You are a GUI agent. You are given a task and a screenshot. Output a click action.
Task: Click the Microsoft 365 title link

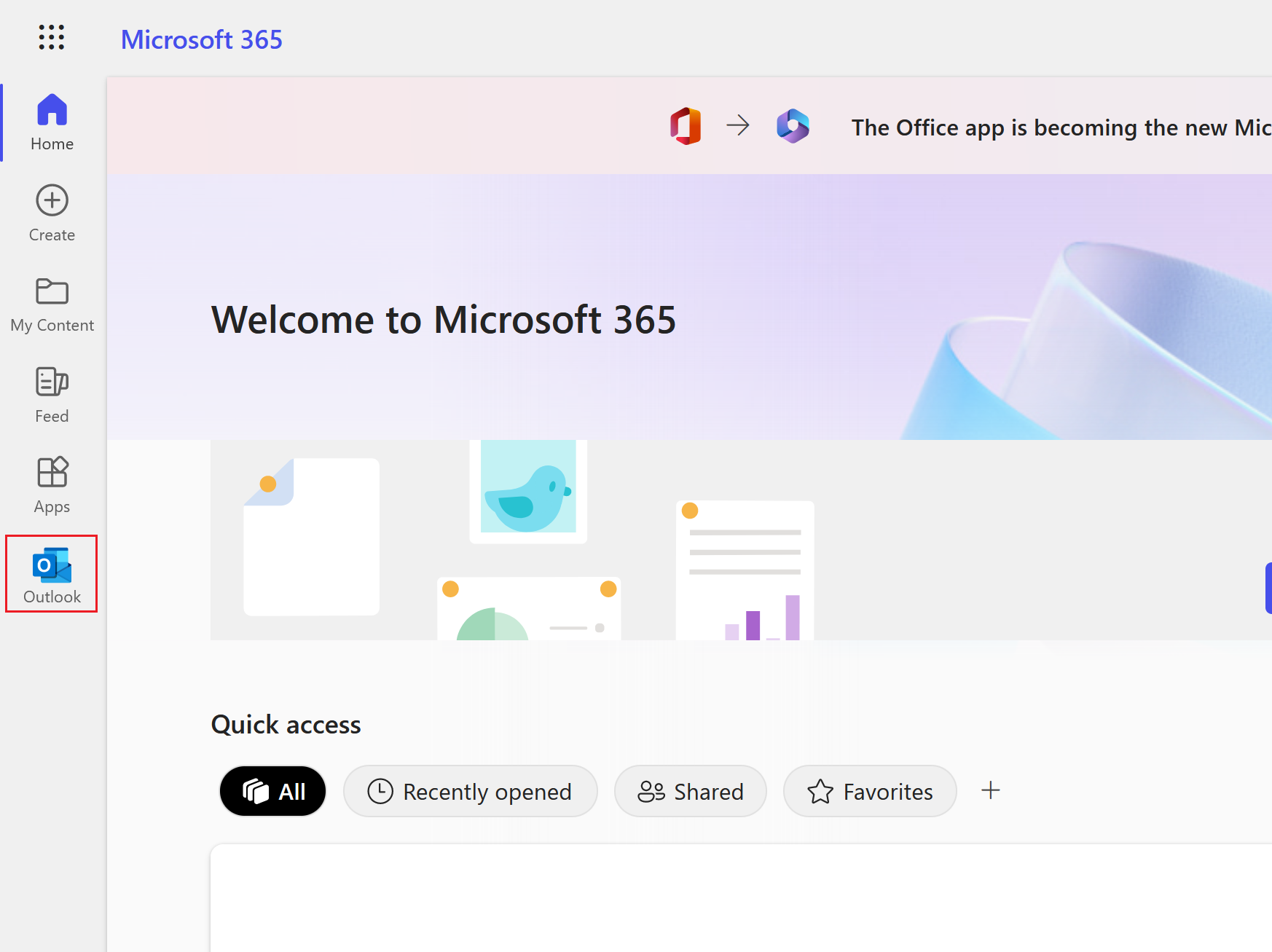(x=202, y=39)
